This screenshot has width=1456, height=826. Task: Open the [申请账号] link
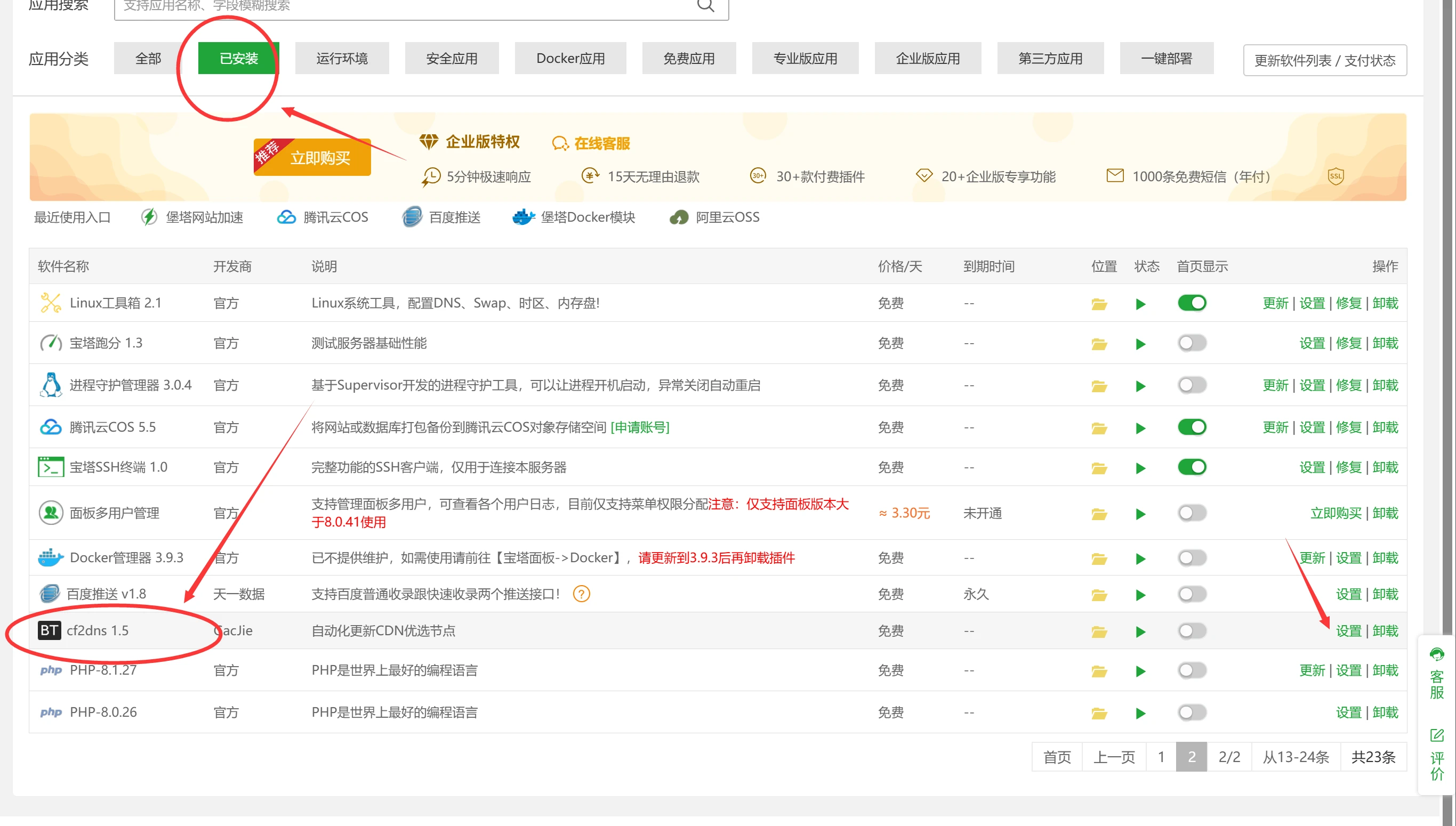[x=640, y=427]
